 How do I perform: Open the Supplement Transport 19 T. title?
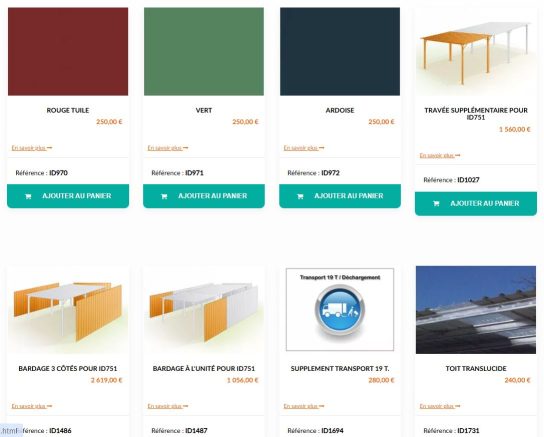pos(340,369)
